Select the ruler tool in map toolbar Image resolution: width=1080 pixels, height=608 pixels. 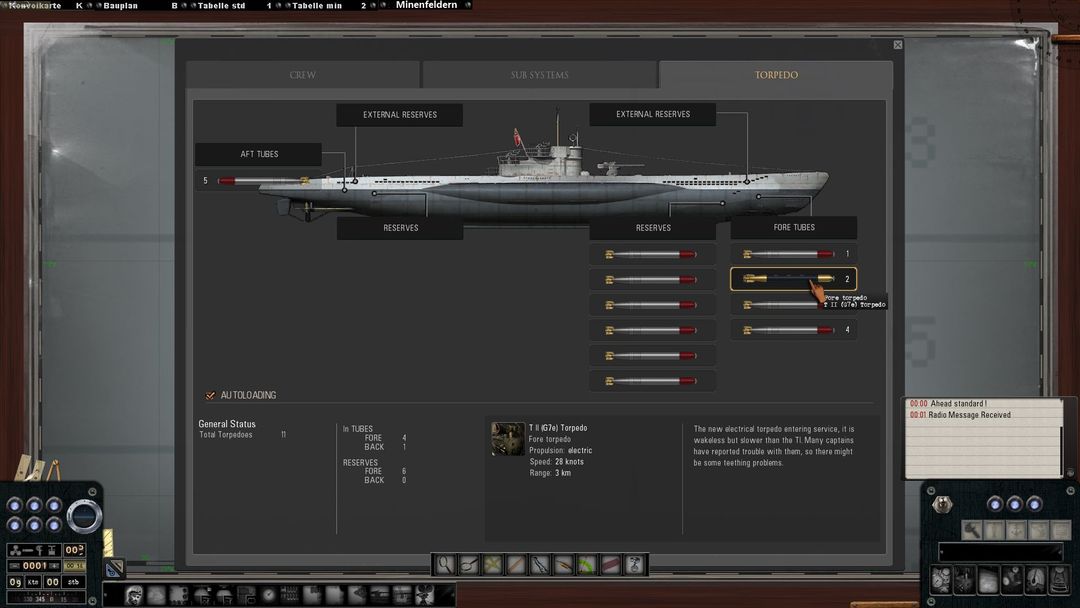[516, 565]
